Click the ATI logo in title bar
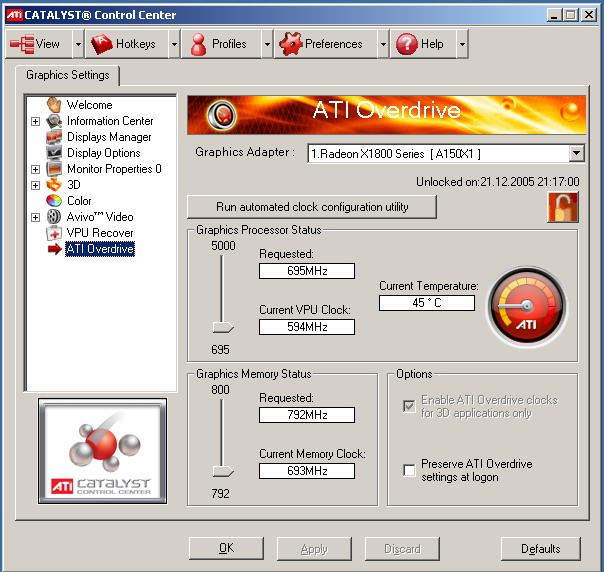This screenshot has width=604, height=572. 14,15
